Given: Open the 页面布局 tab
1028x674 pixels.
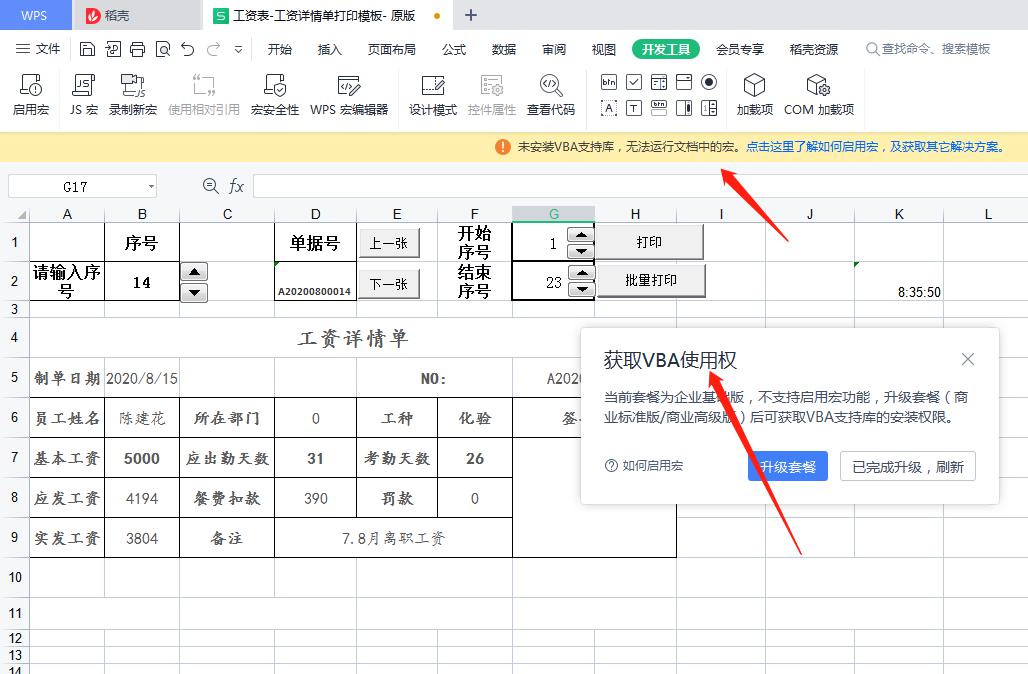Looking at the screenshot, I should point(391,49).
